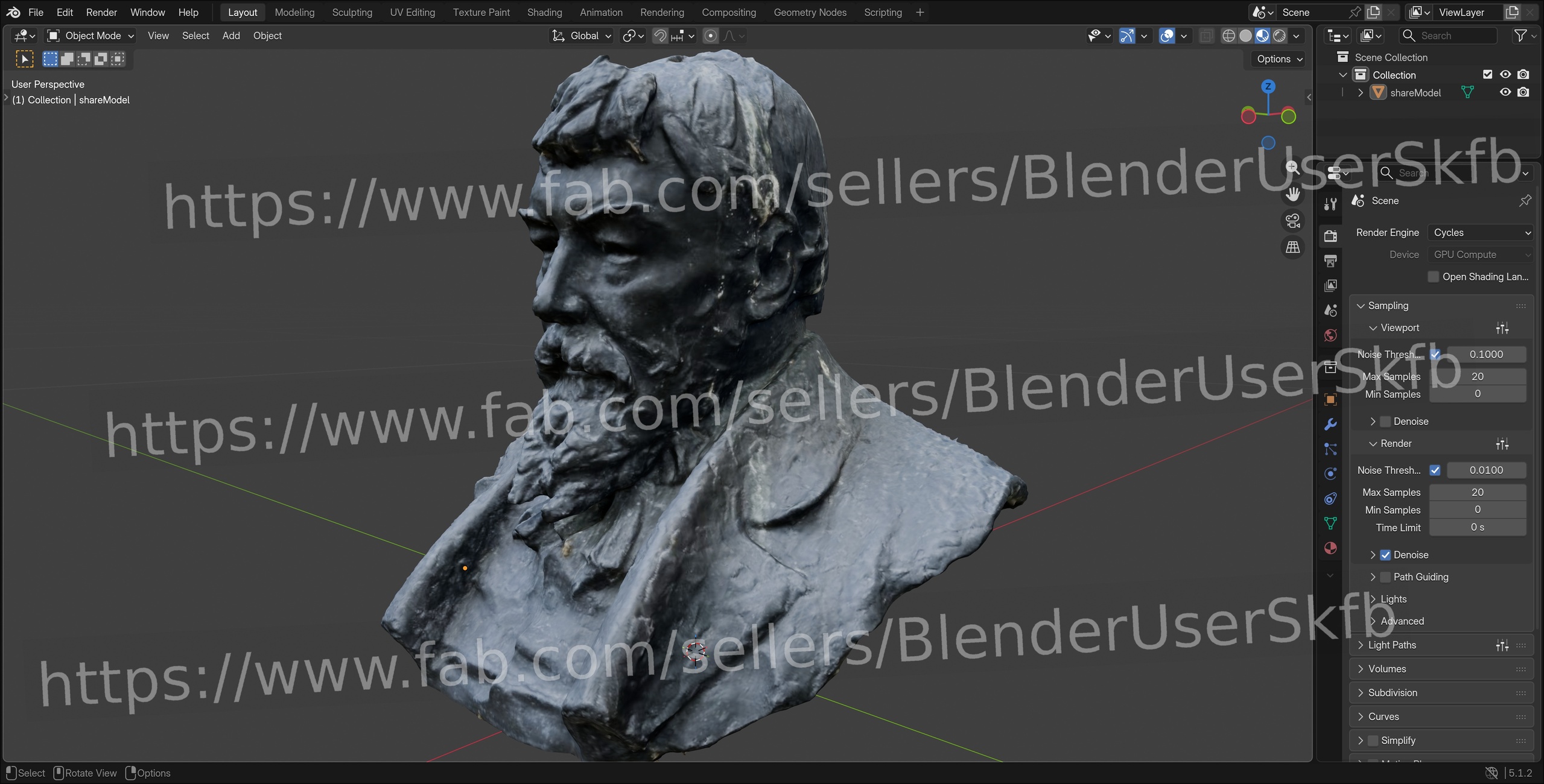Toggle viewport gizmos display
The image size is (1544, 784).
pyautogui.click(x=1126, y=36)
